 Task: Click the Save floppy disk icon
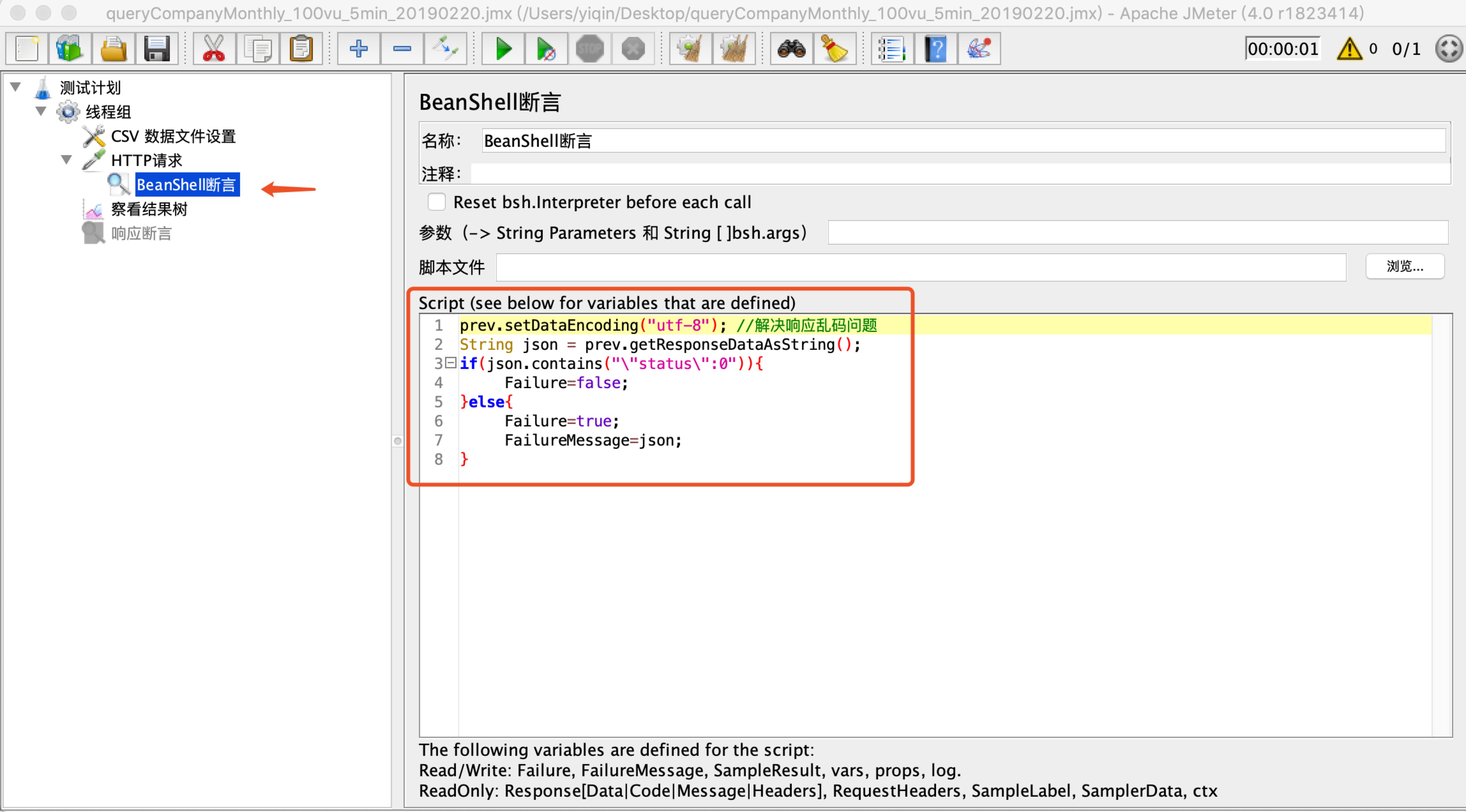156,49
